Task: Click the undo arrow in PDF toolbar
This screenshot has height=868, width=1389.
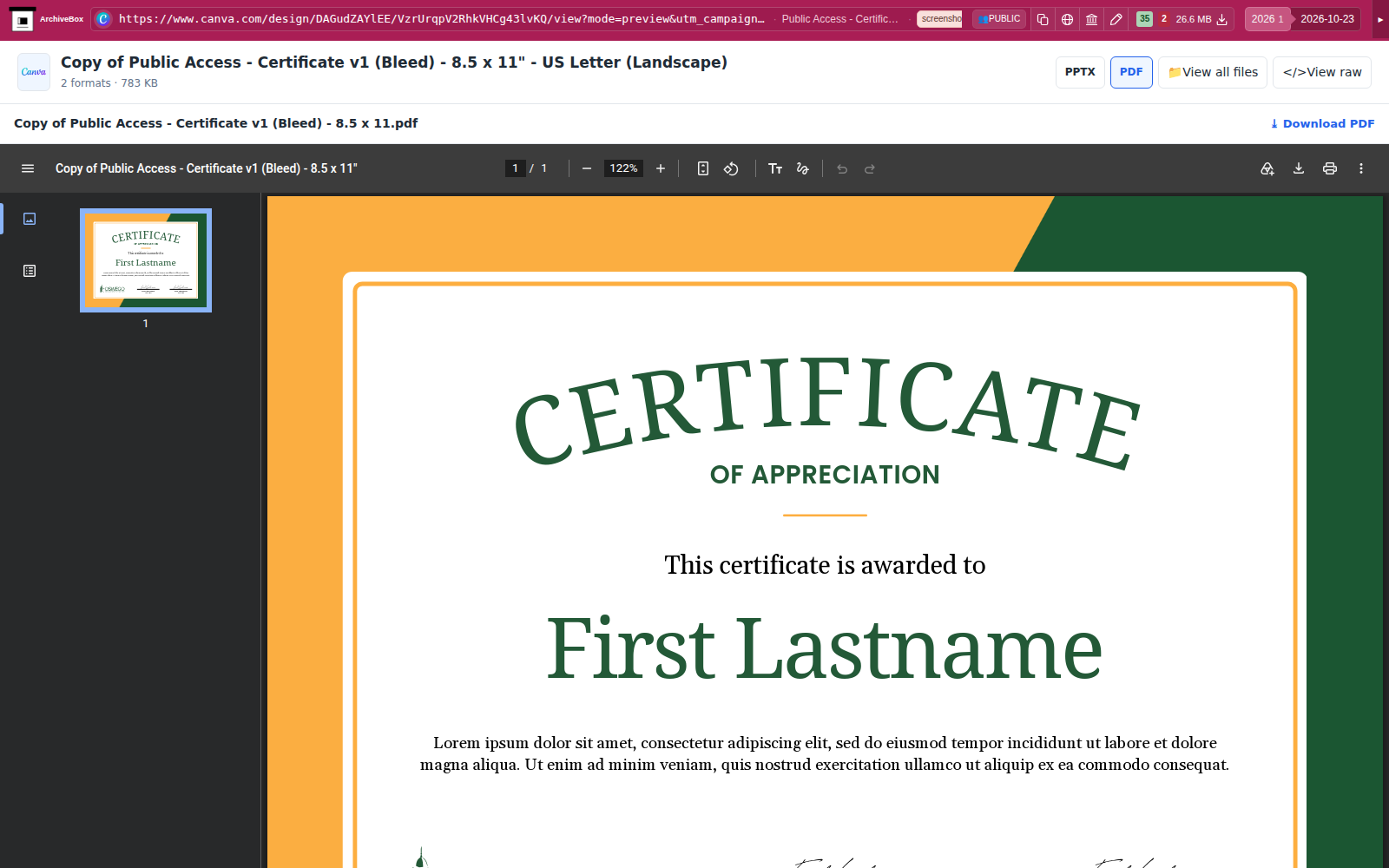Action: 842,168
